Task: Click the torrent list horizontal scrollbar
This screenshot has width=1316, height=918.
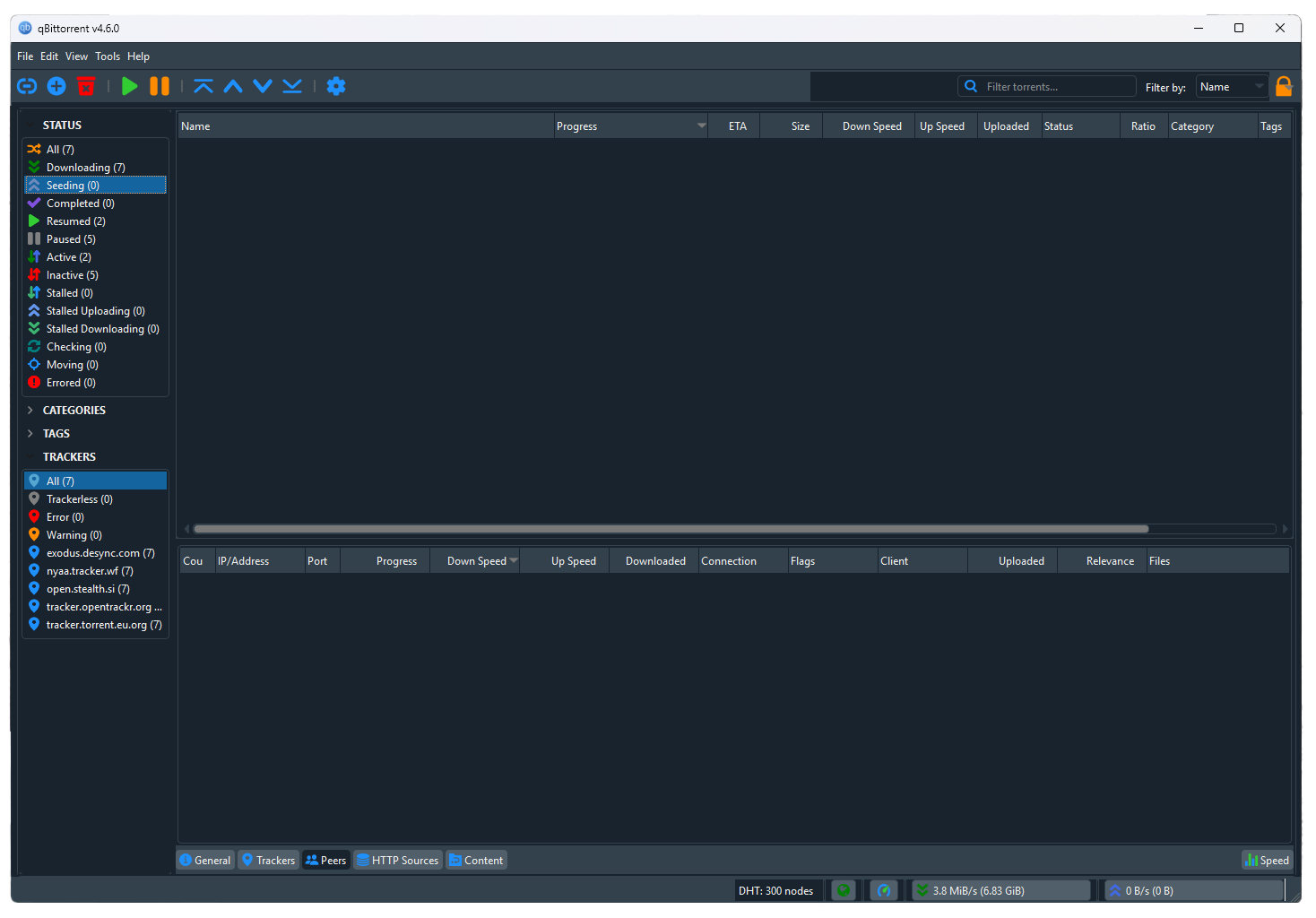Action: point(671,529)
